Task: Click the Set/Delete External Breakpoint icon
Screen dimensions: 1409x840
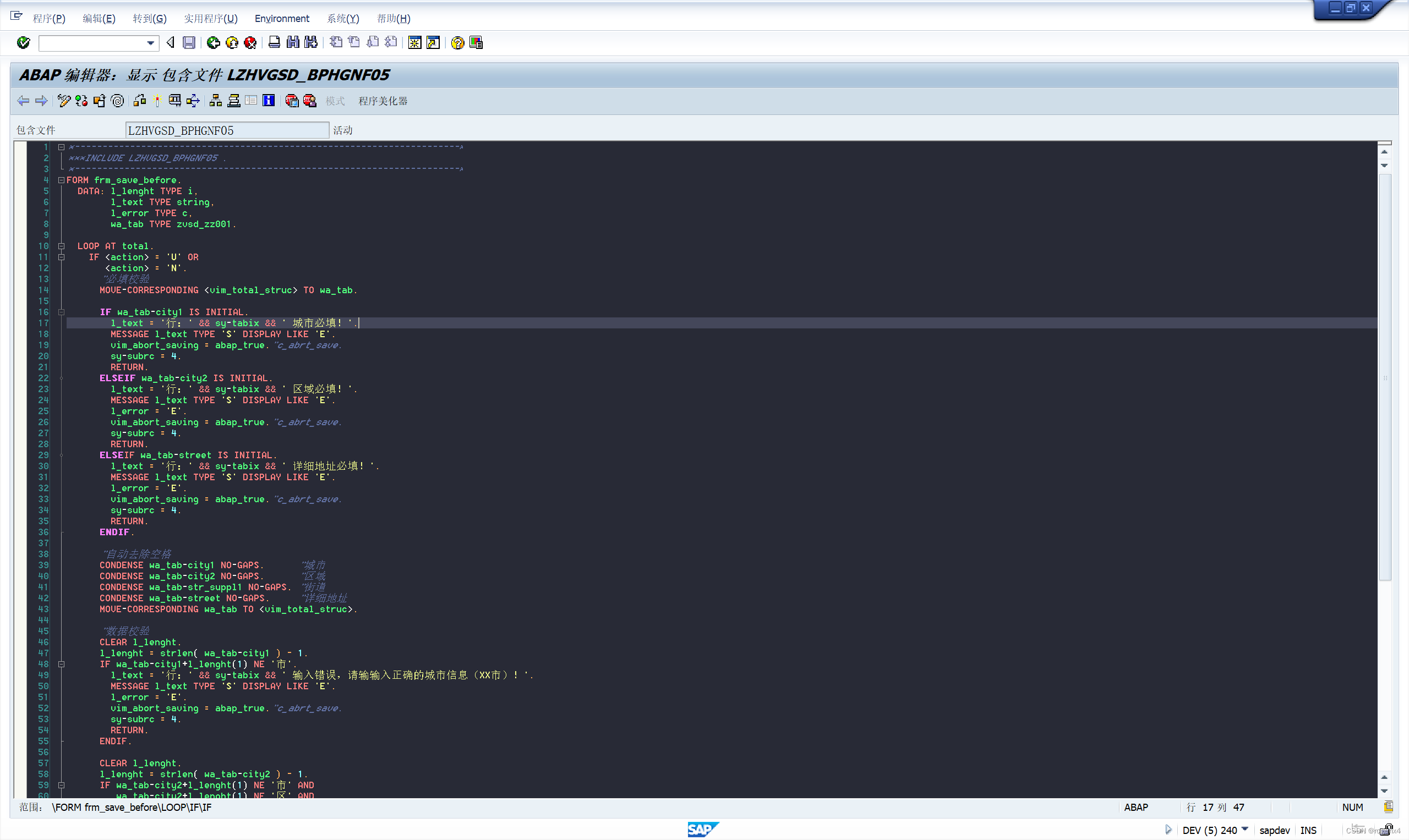Action: [x=310, y=101]
